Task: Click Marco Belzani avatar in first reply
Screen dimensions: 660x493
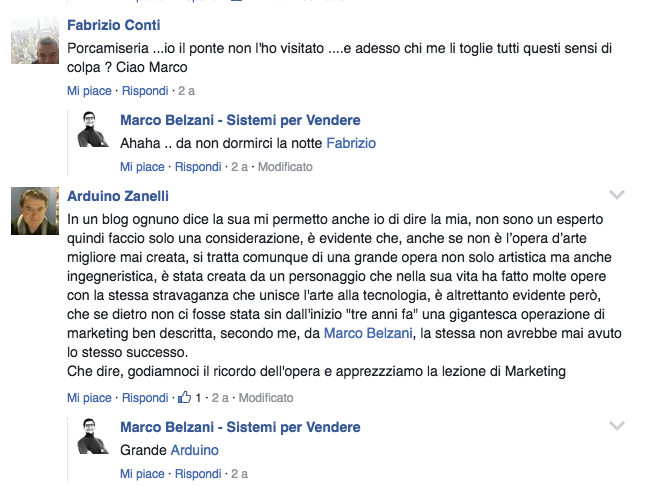Action: [x=93, y=130]
